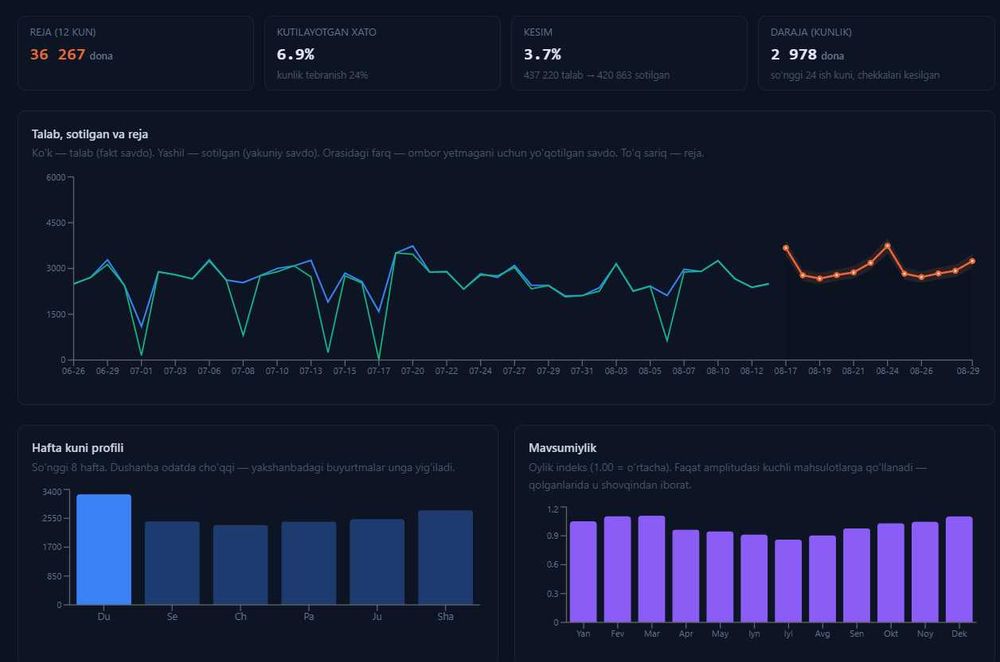1000x662 pixels.
Task: Click the 06-26 date label
Action: click(x=73, y=371)
